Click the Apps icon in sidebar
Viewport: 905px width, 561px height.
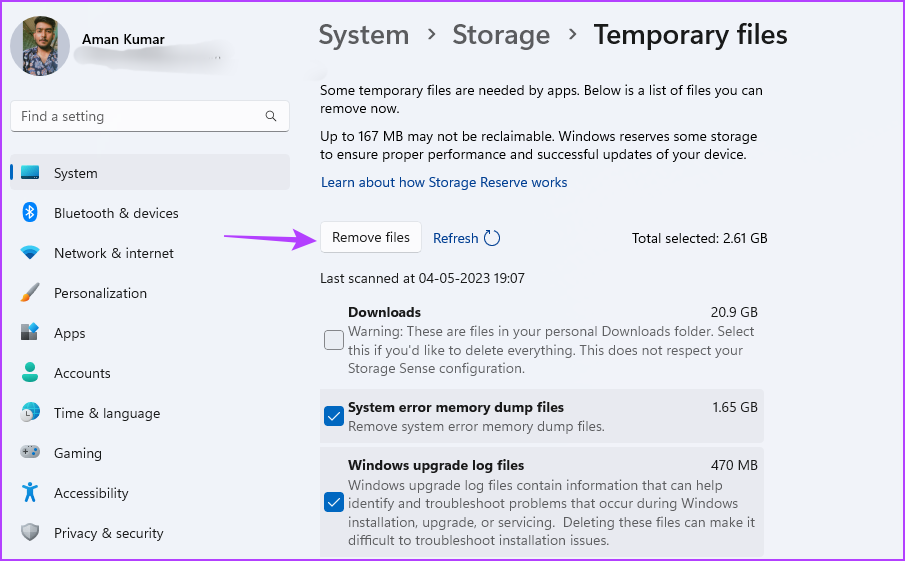[x=30, y=332]
